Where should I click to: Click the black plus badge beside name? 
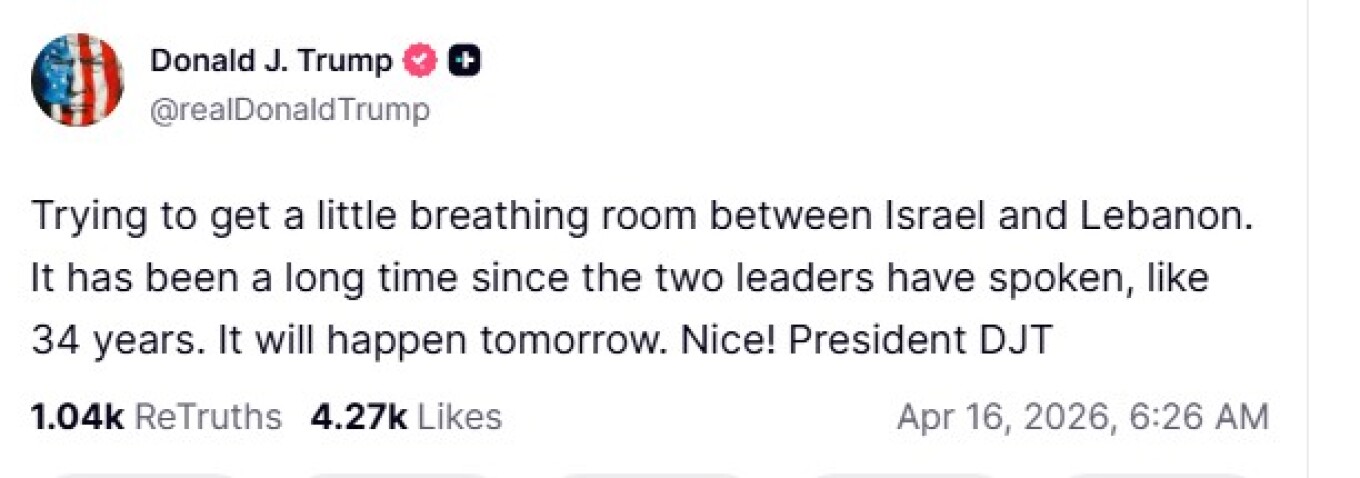(x=464, y=62)
